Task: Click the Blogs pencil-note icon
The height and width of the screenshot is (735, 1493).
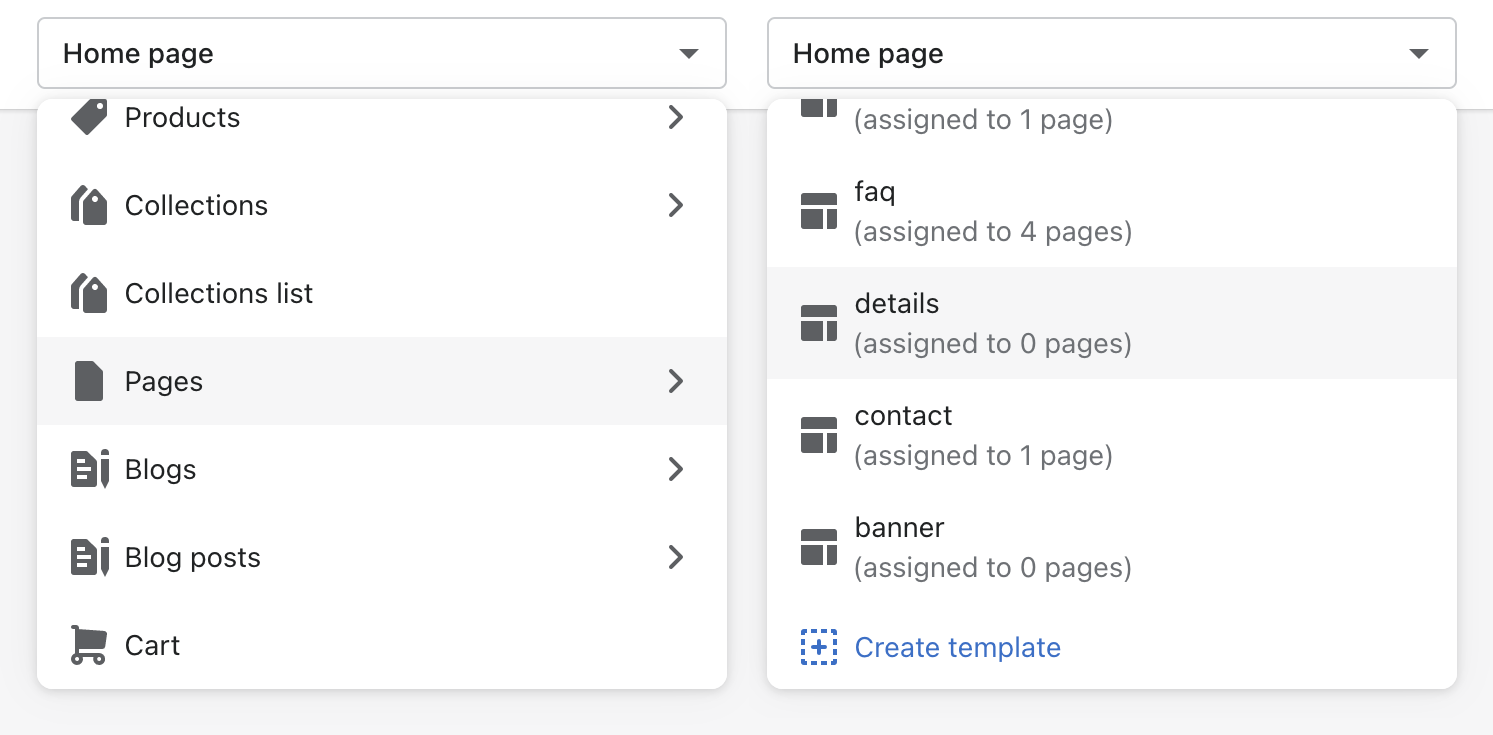Action: pyautogui.click(x=89, y=470)
